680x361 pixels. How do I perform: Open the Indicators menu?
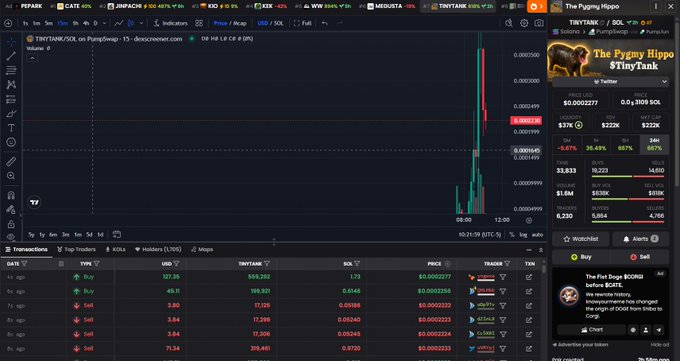click(x=170, y=23)
